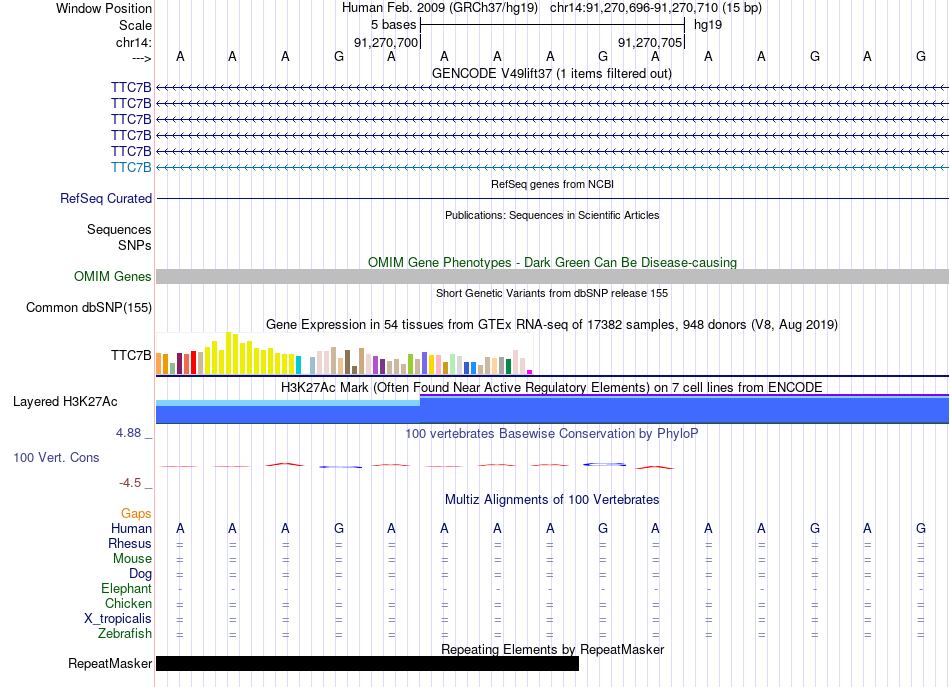Open the H3K27Ac Mark track title

point(552,387)
